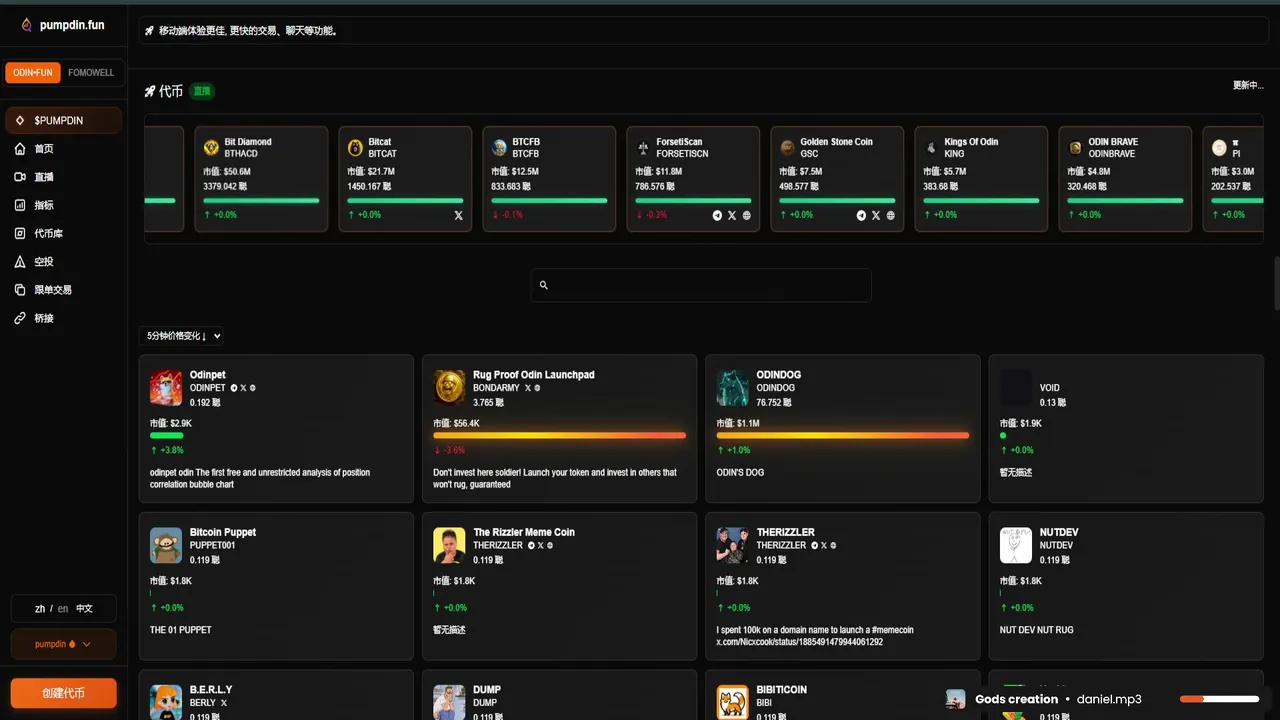Screen dimensions: 1280x720
Task: Switch language to 中文
Action: [84, 608]
